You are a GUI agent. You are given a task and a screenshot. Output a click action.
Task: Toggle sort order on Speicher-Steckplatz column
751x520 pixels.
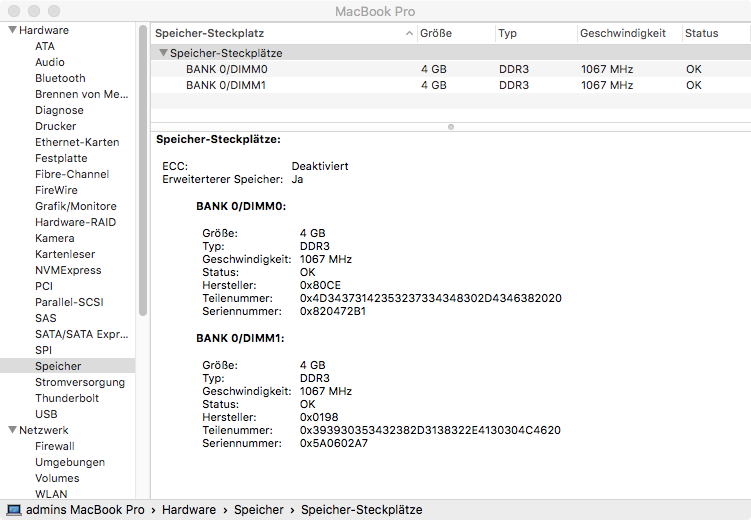(409, 33)
